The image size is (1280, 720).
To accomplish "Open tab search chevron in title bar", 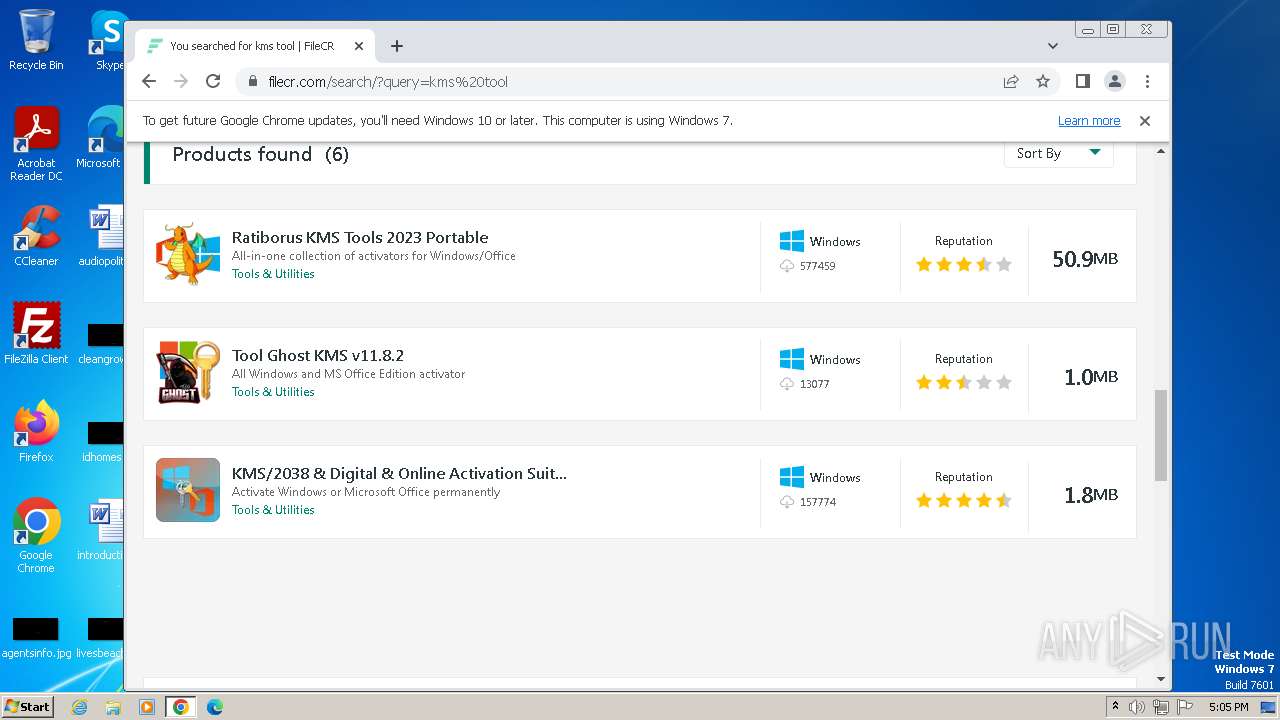I will point(1053,46).
